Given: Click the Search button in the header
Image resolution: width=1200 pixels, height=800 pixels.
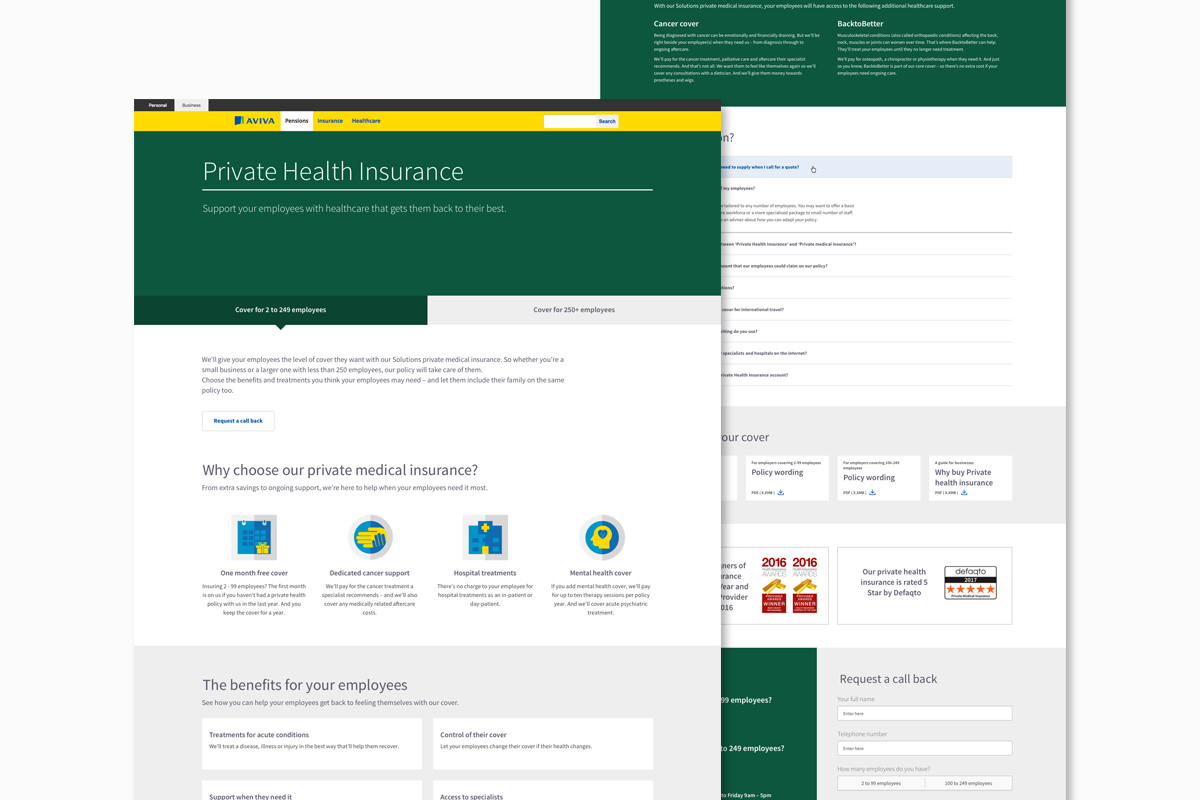Looking at the screenshot, I should [x=607, y=121].
